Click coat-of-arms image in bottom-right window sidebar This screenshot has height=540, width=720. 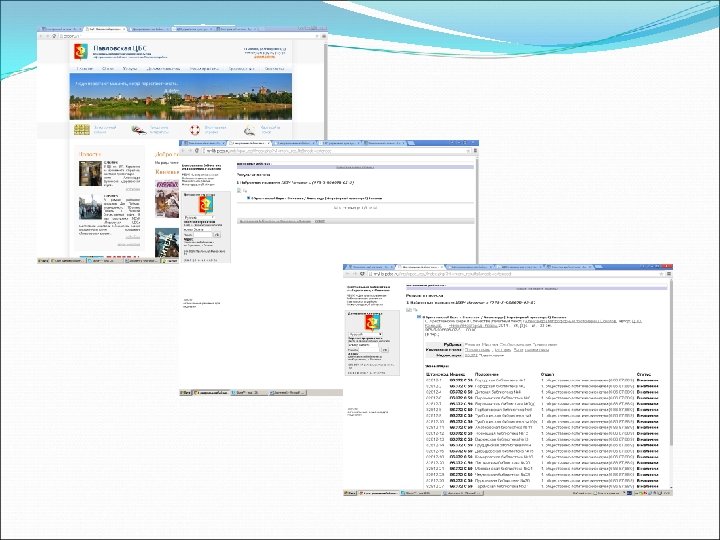(x=372, y=322)
